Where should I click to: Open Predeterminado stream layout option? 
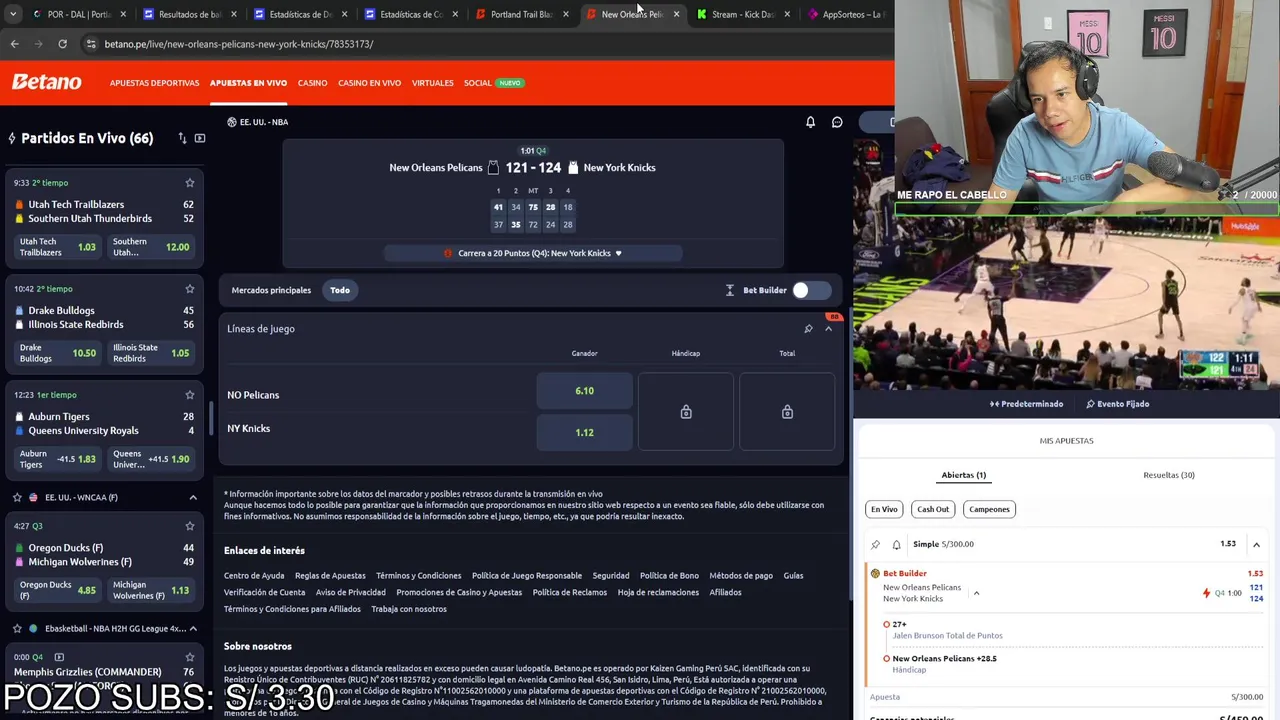(1027, 404)
